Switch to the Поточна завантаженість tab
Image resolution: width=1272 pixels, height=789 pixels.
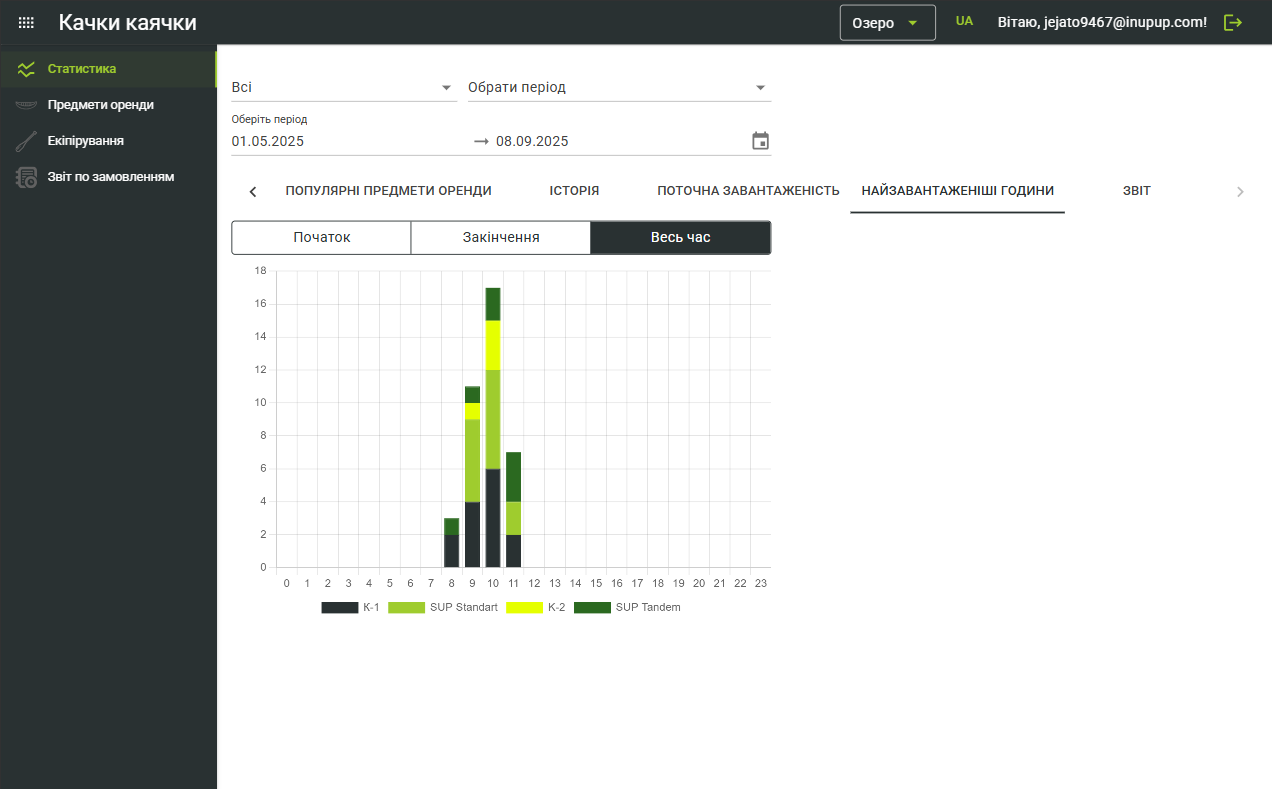pos(748,191)
